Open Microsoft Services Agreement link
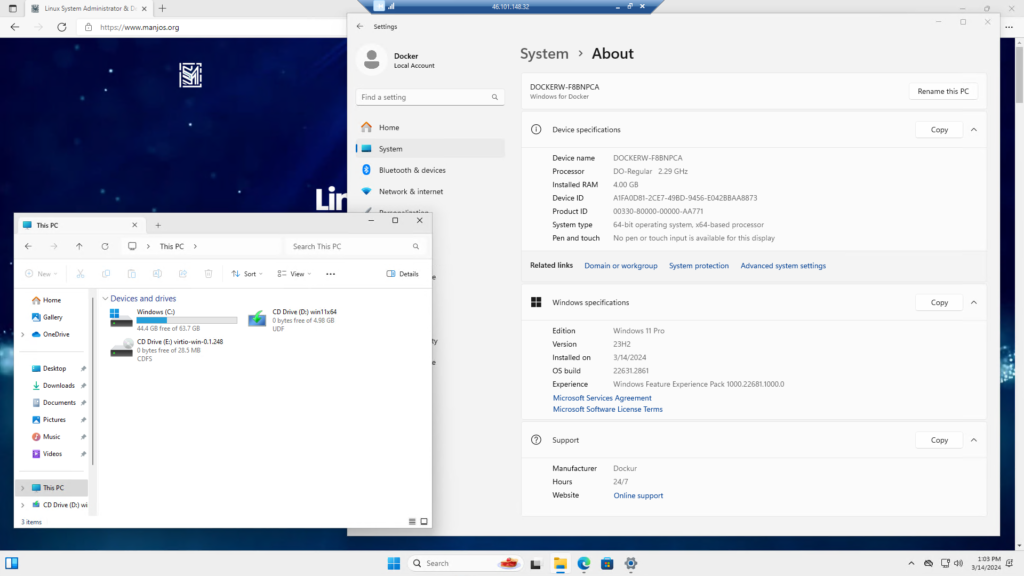Screen dimensions: 1024x576 point(601,398)
